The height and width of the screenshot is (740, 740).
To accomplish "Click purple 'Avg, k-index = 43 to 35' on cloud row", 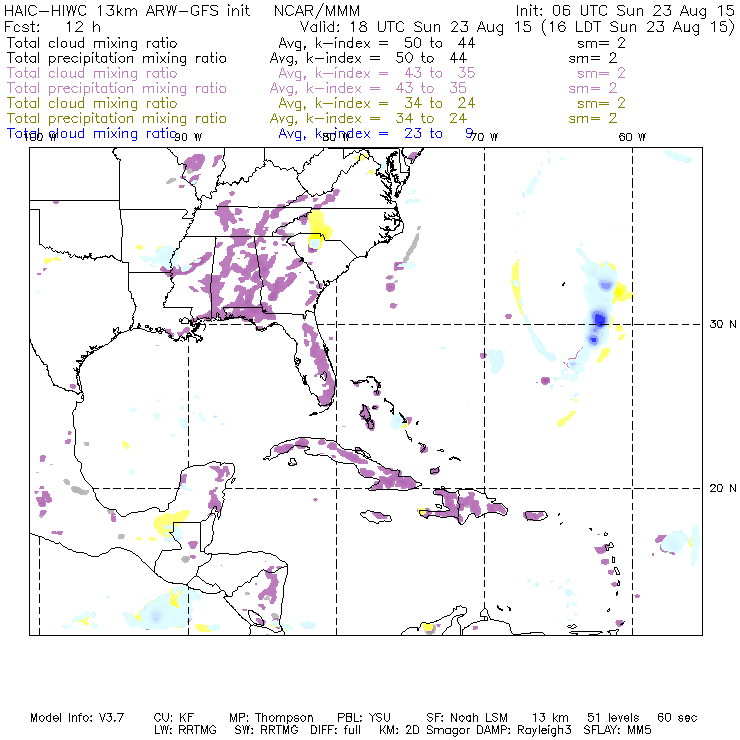I will (x=377, y=73).
